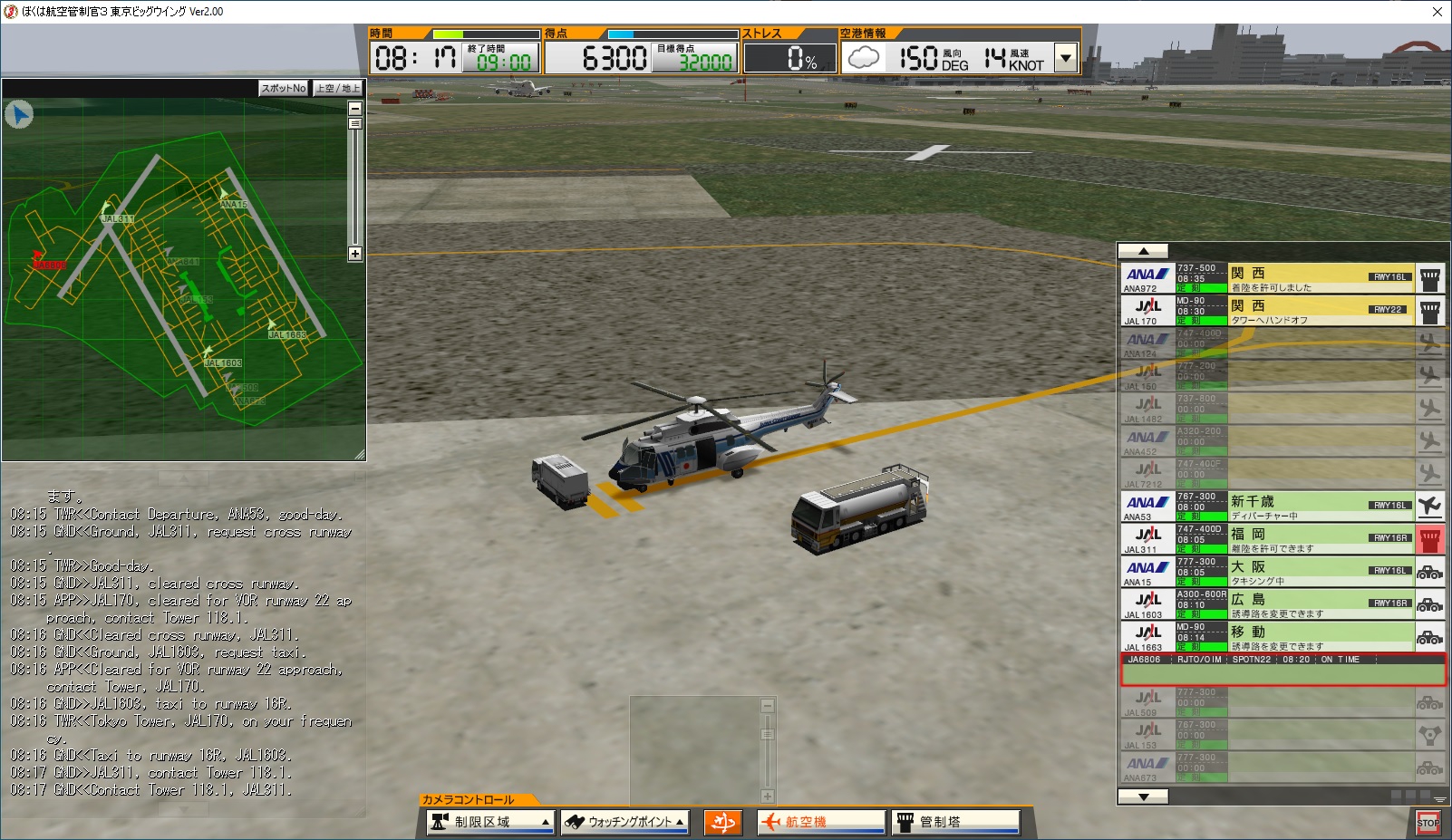Select the JAL1663 flight strip marked 移動
This screenshot has height=840, width=1452.
pyautogui.click(x=1283, y=637)
